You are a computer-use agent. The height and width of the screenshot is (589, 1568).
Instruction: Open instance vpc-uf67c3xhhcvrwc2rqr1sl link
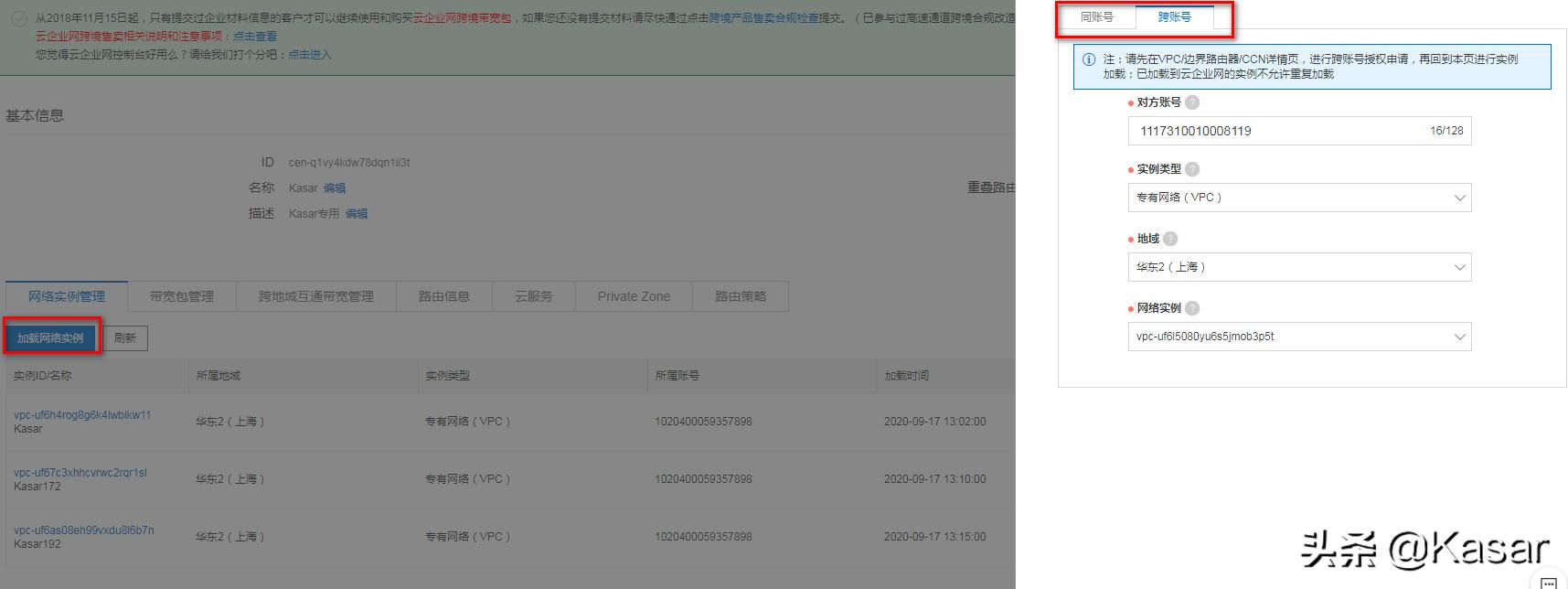[80, 473]
